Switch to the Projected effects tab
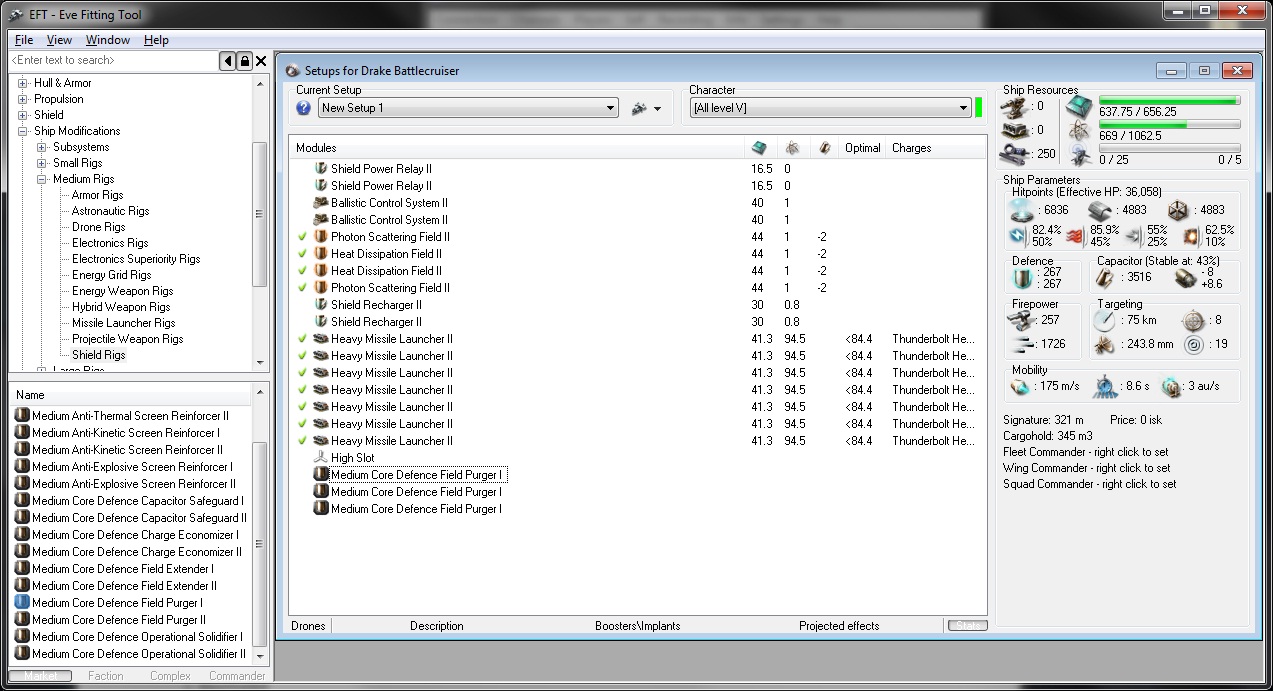Image resolution: width=1273 pixels, height=691 pixels. (839, 626)
